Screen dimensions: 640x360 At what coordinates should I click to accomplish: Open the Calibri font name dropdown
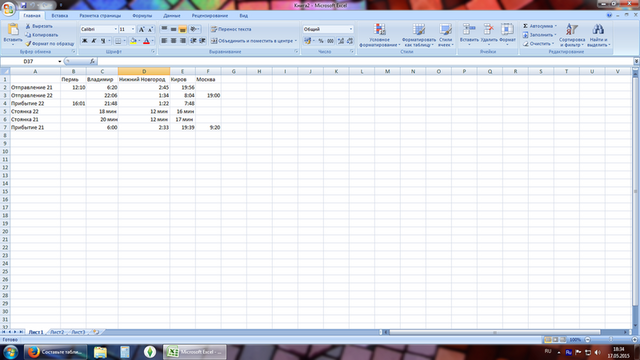pyautogui.click(x=99, y=29)
